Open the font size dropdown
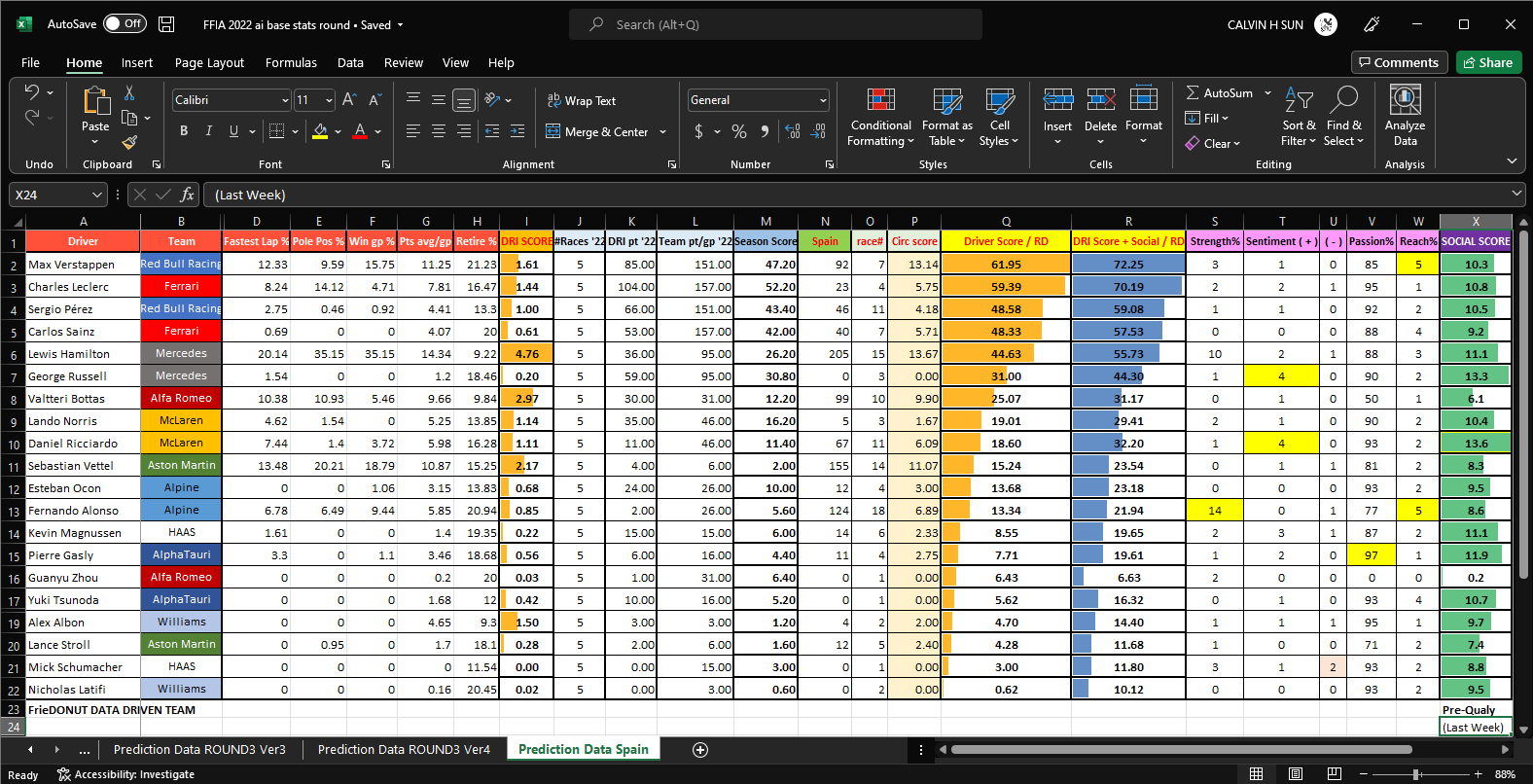This screenshot has height=784, width=1533. pos(329,100)
